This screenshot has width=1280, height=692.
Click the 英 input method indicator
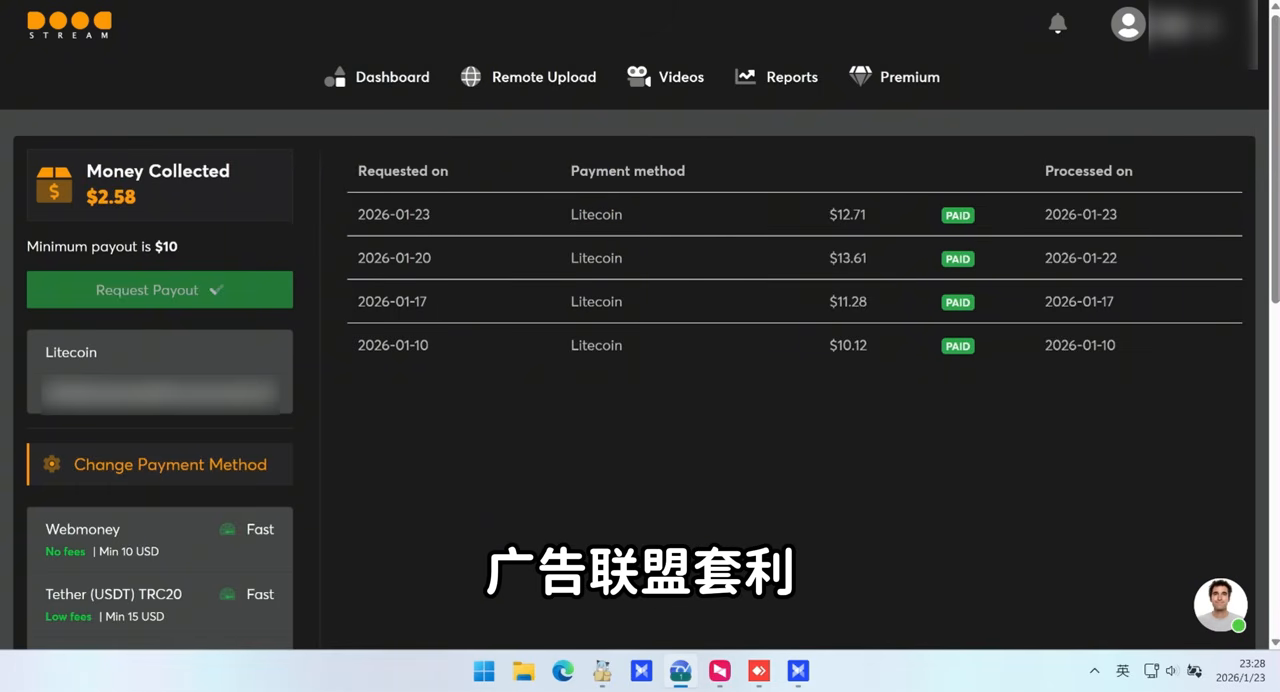coord(1123,671)
